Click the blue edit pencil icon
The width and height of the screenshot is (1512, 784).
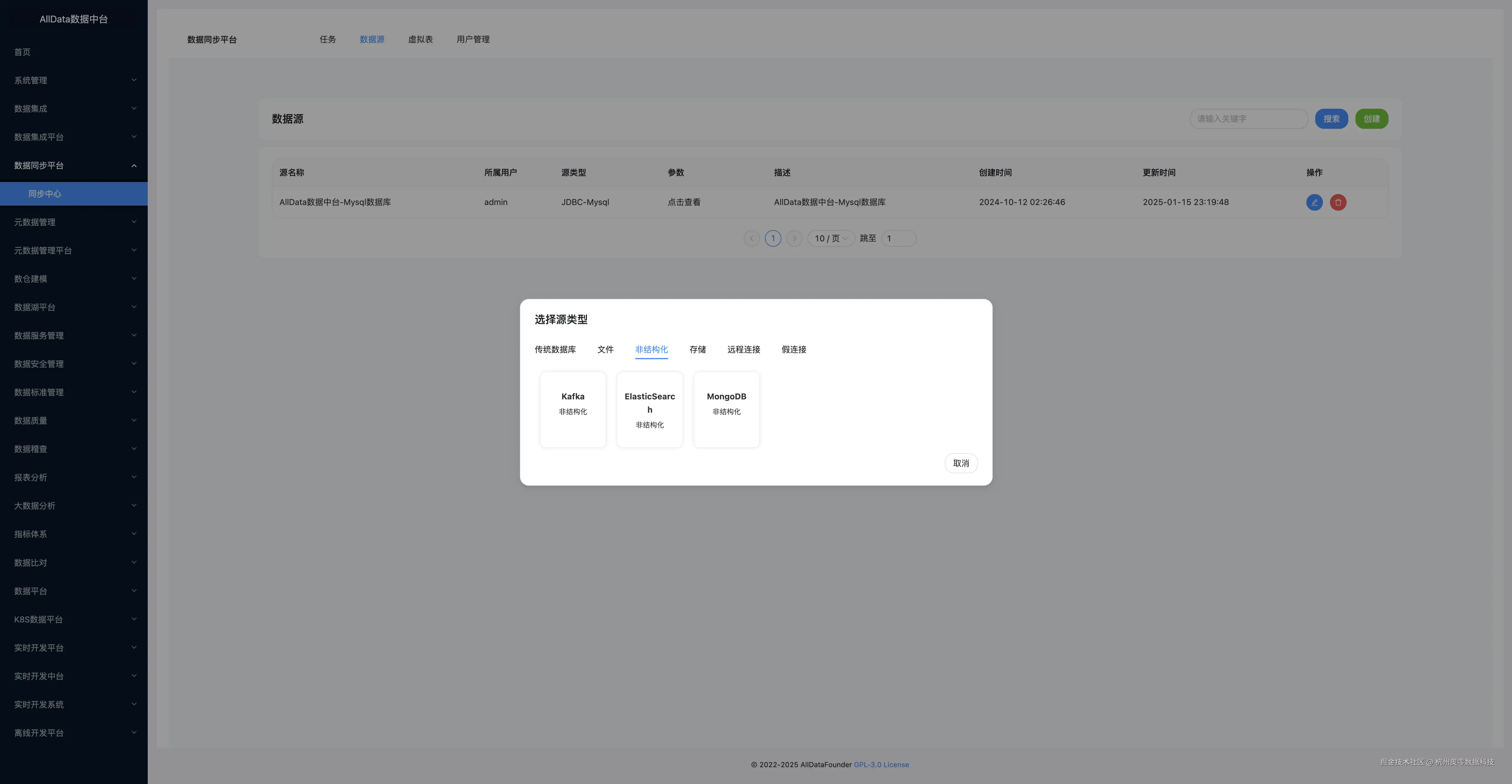1314,202
